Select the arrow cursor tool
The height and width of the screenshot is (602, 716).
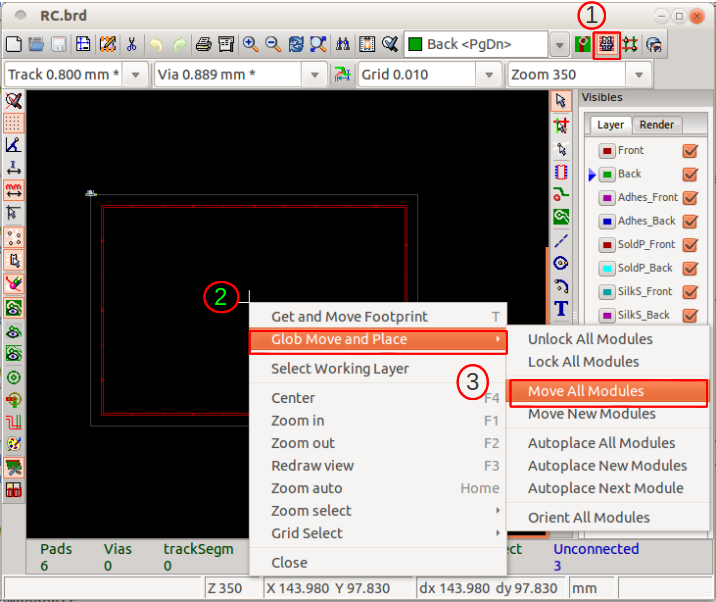(561, 101)
